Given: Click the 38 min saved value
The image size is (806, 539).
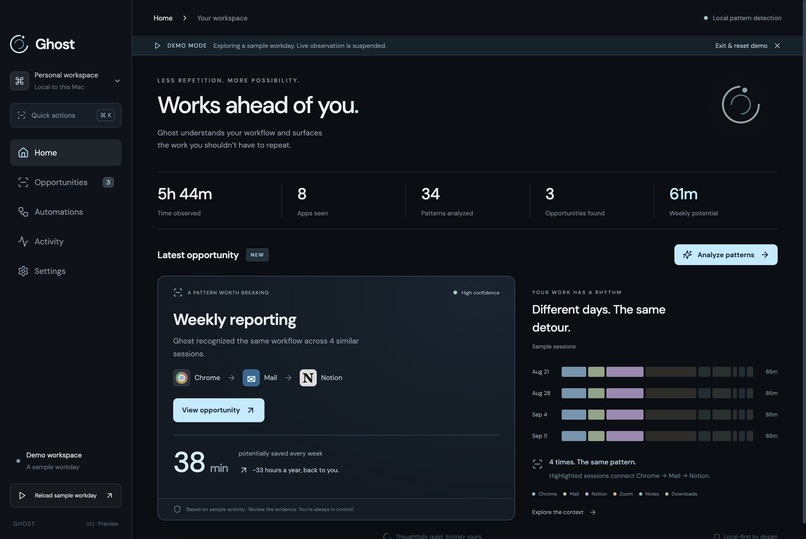Looking at the screenshot, I should pyautogui.click(x=201, y=462).
